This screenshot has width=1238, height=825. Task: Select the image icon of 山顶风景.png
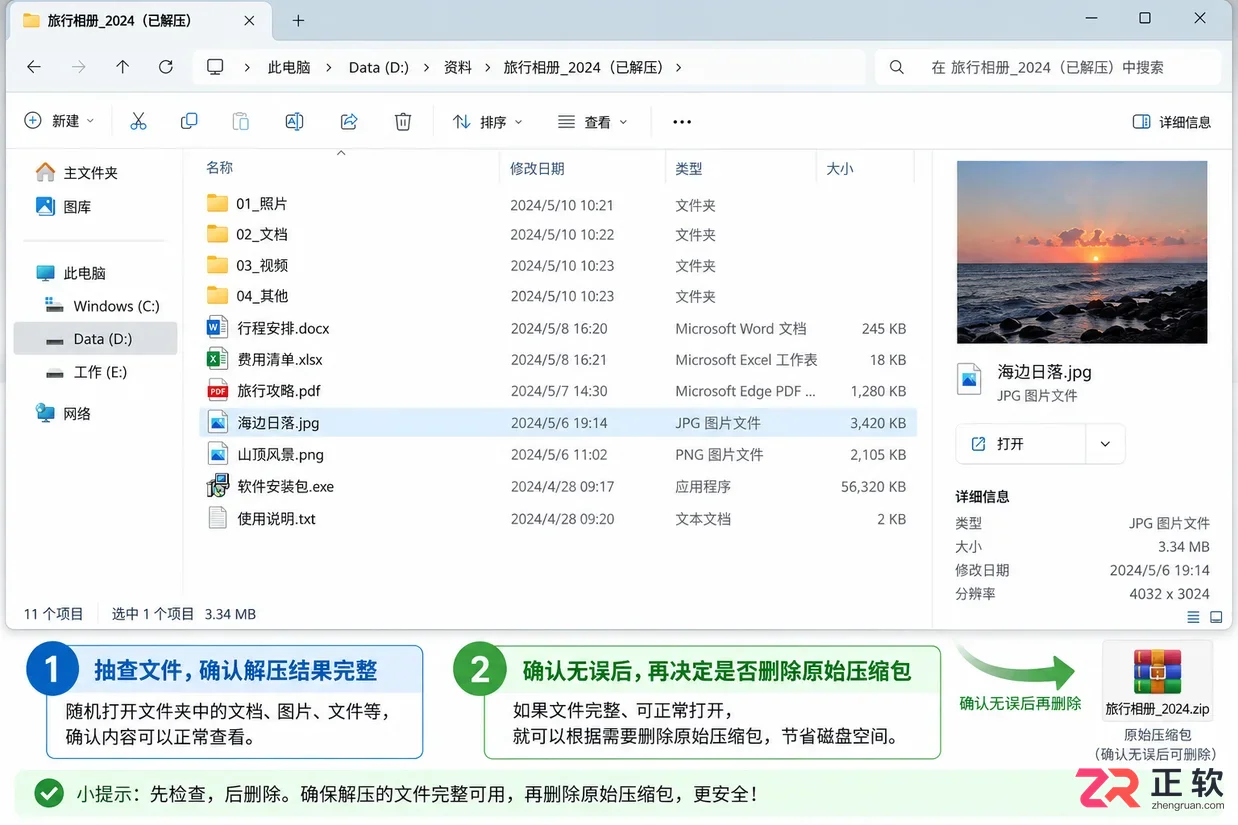217,454
